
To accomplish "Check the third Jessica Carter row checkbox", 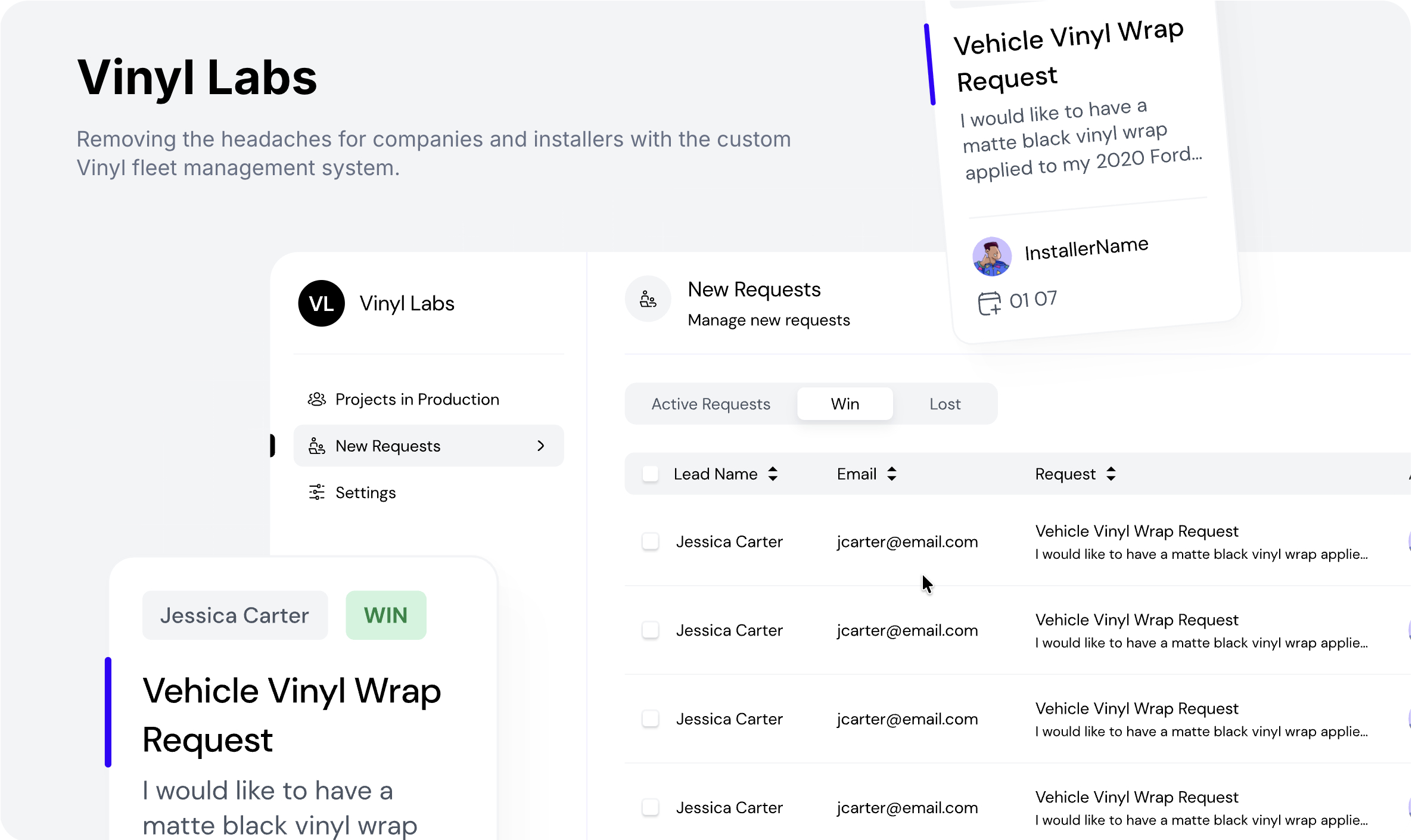I will pyautogui.click(x=650, y=718).
